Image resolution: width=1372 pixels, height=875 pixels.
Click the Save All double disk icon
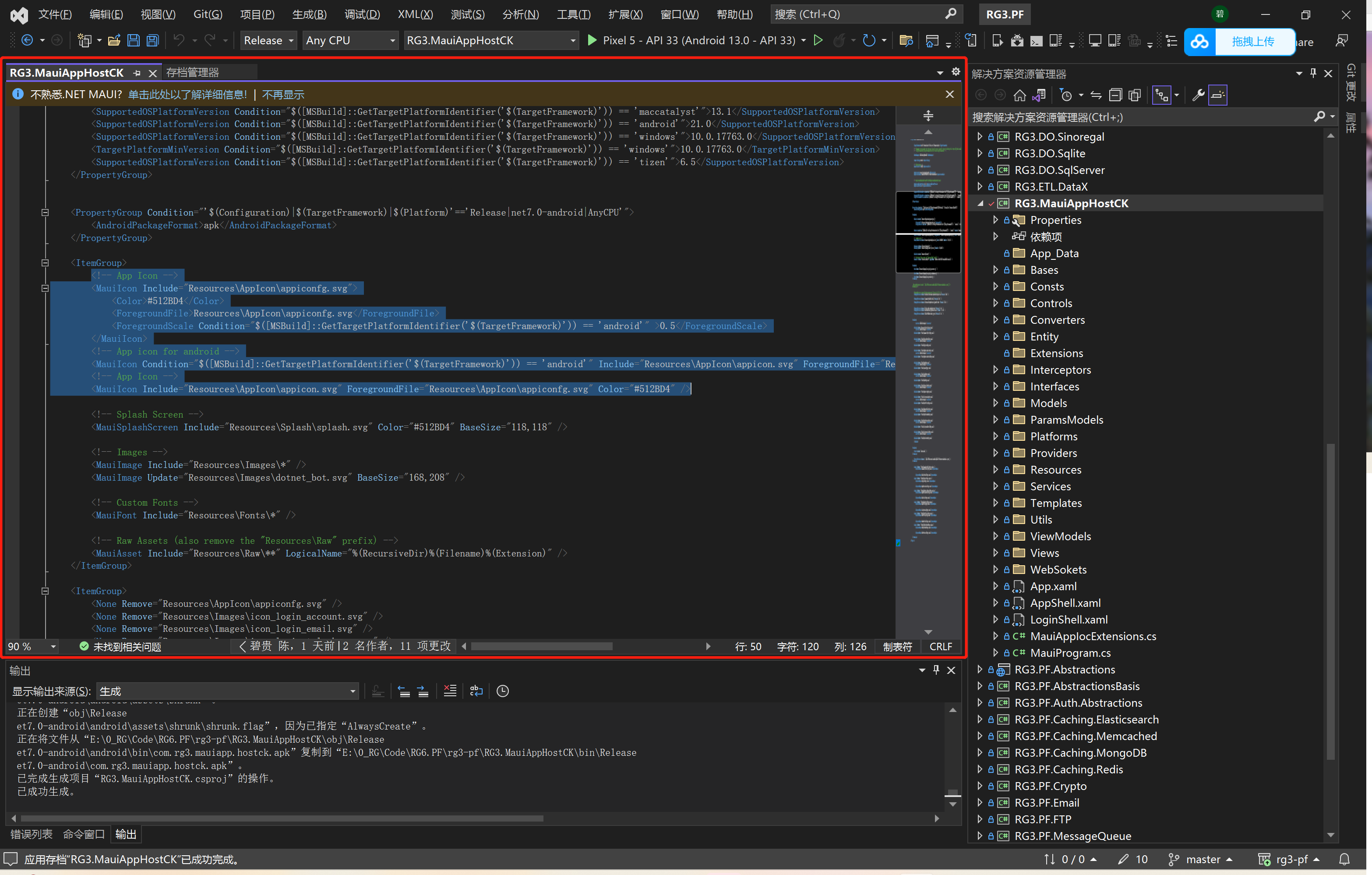pos(153,40)
